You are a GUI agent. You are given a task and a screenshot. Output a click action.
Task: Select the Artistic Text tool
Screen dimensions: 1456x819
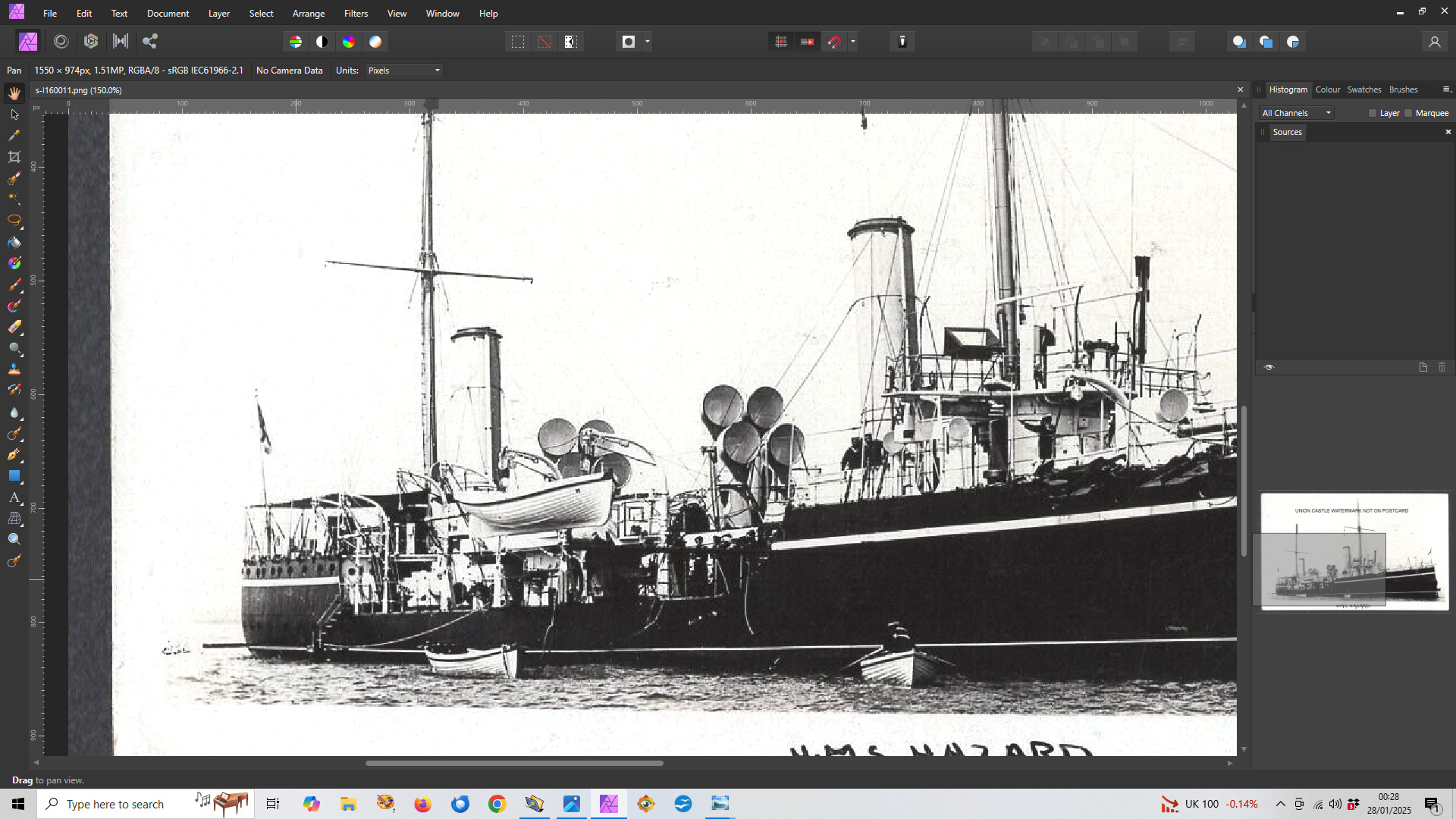pyautogui.click(x=14, y=497)
